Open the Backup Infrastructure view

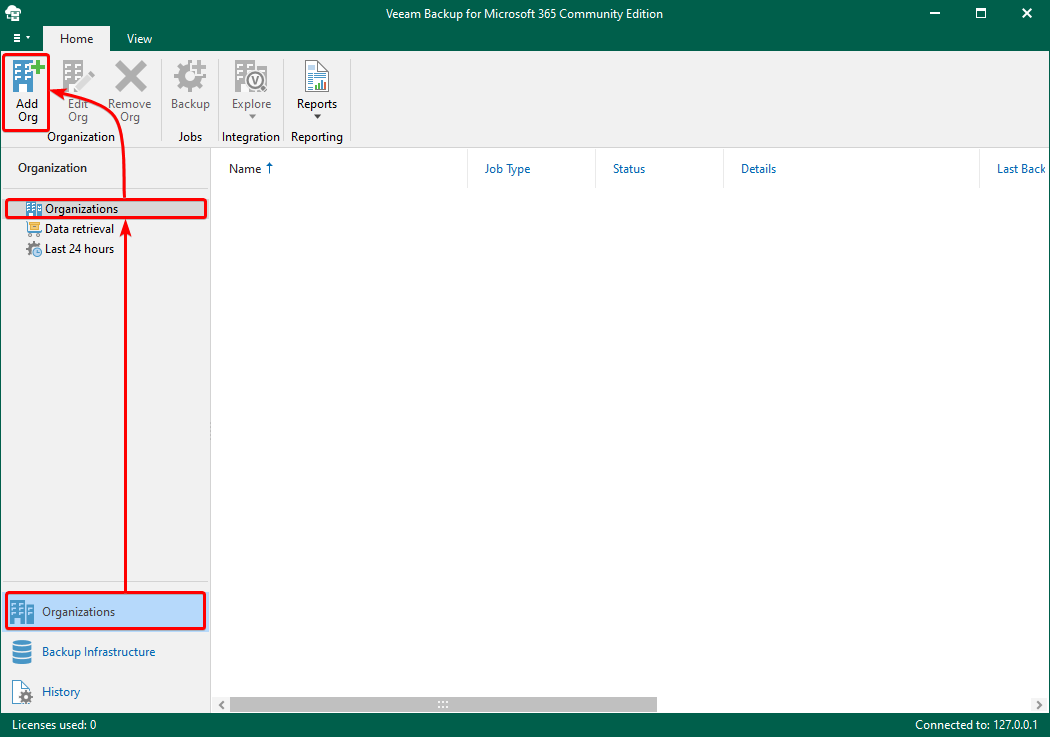[105, 652]
